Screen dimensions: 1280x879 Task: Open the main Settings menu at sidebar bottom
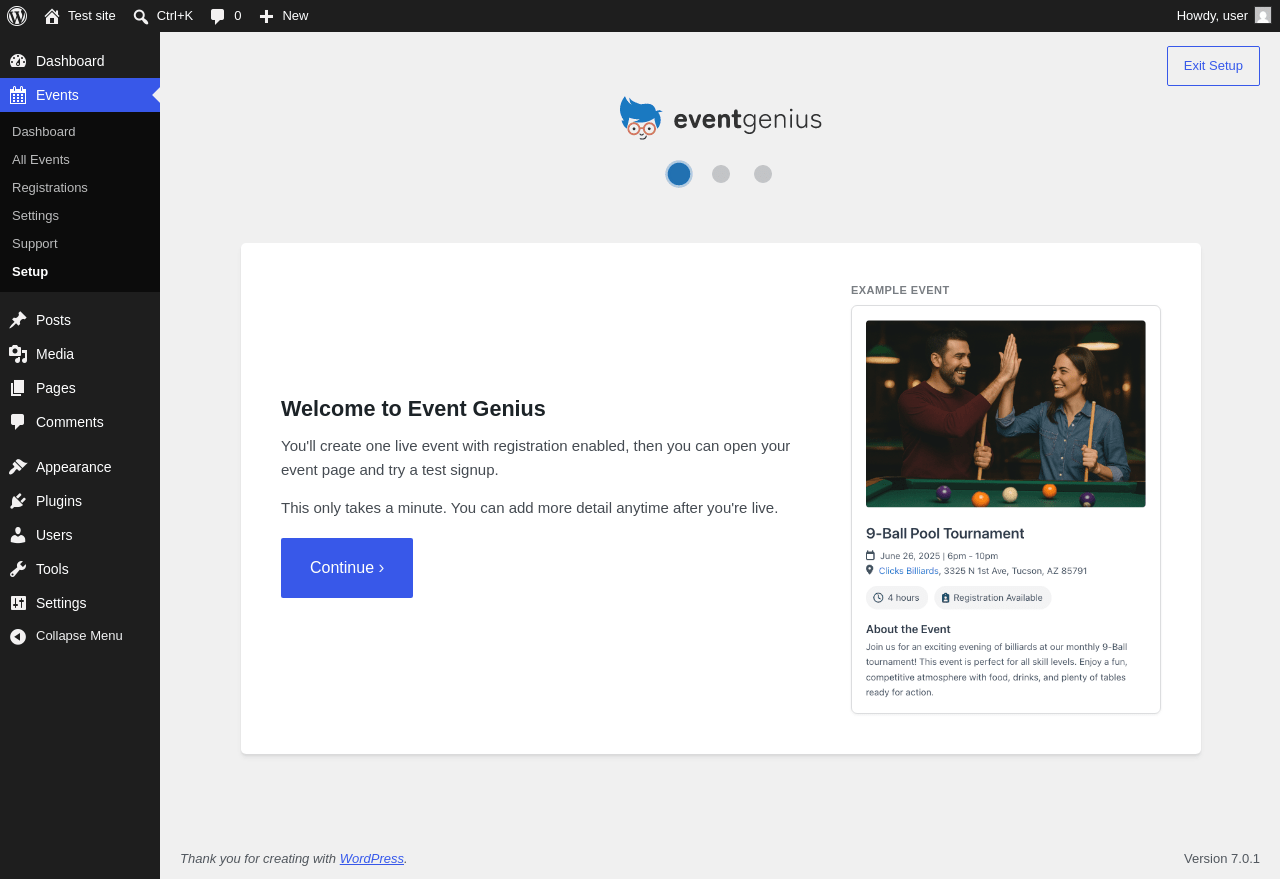80,603
